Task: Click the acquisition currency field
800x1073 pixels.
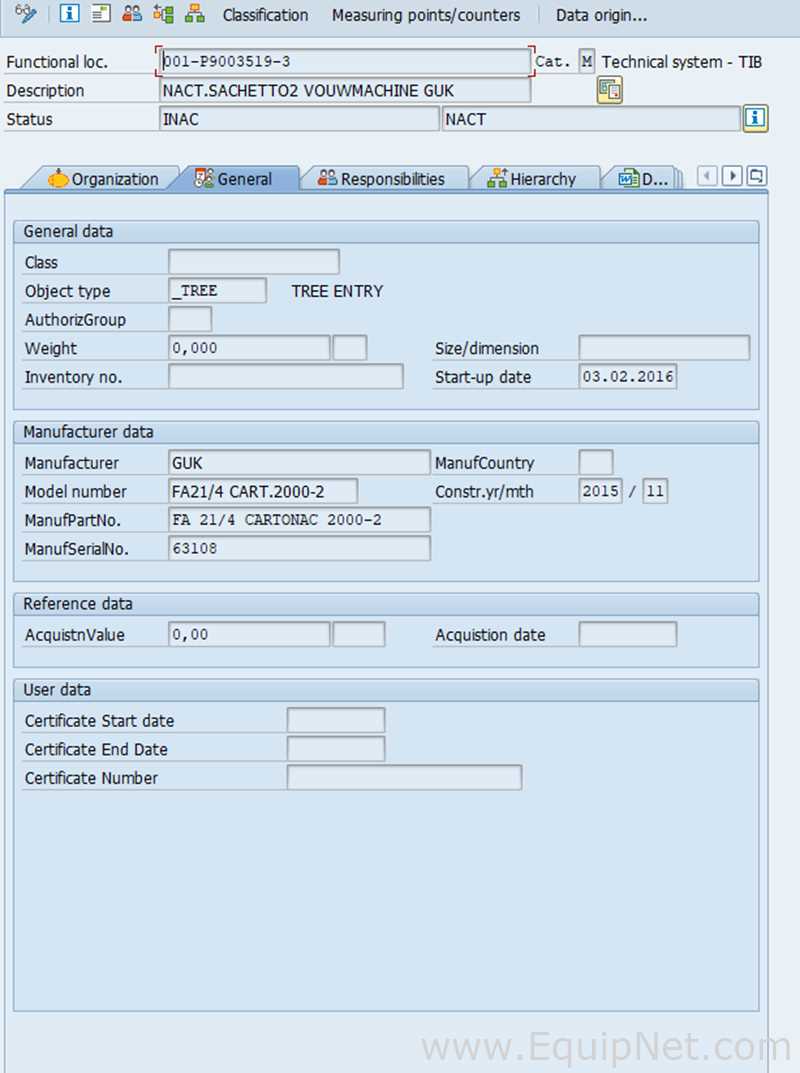Action: coord(359,634)
